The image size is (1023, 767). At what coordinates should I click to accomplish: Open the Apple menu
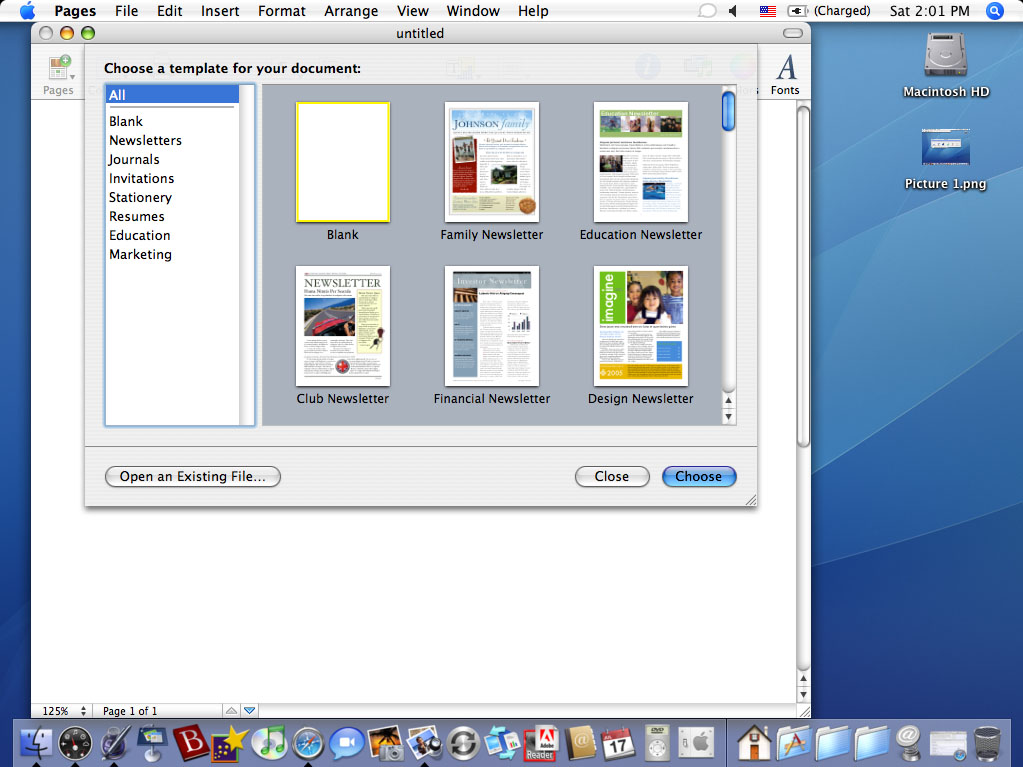pos(27,10)
